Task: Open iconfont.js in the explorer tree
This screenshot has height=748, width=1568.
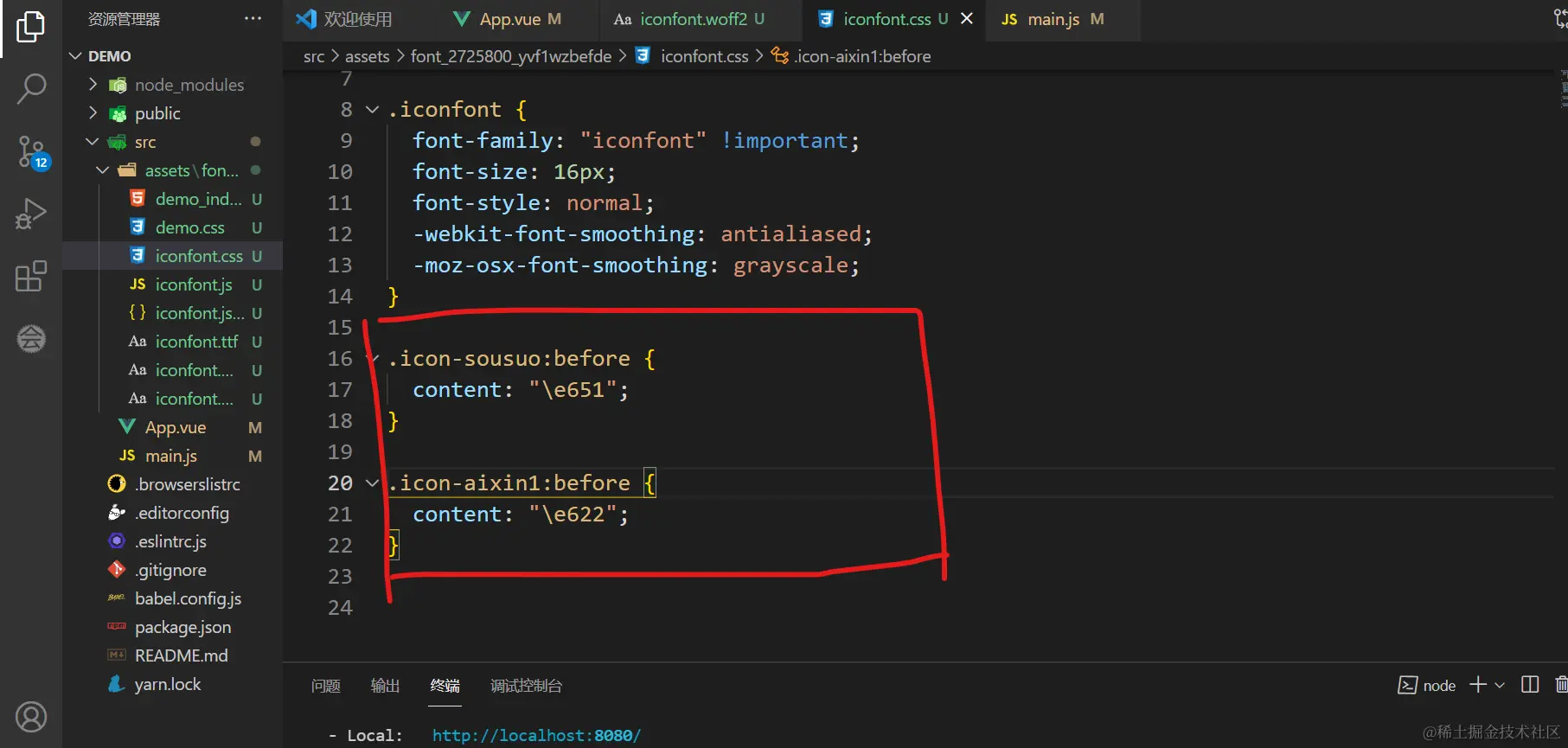Action: (195, 284)
